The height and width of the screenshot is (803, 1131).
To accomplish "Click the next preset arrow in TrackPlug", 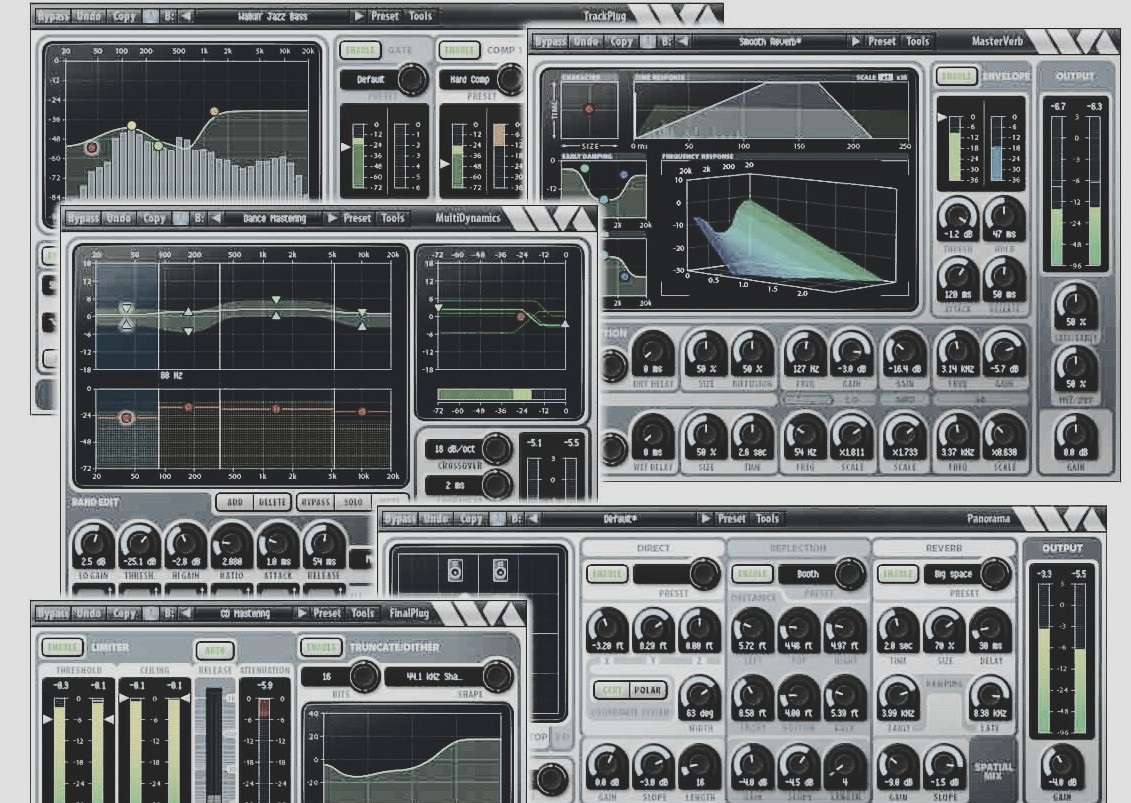I will coord(358,16).
